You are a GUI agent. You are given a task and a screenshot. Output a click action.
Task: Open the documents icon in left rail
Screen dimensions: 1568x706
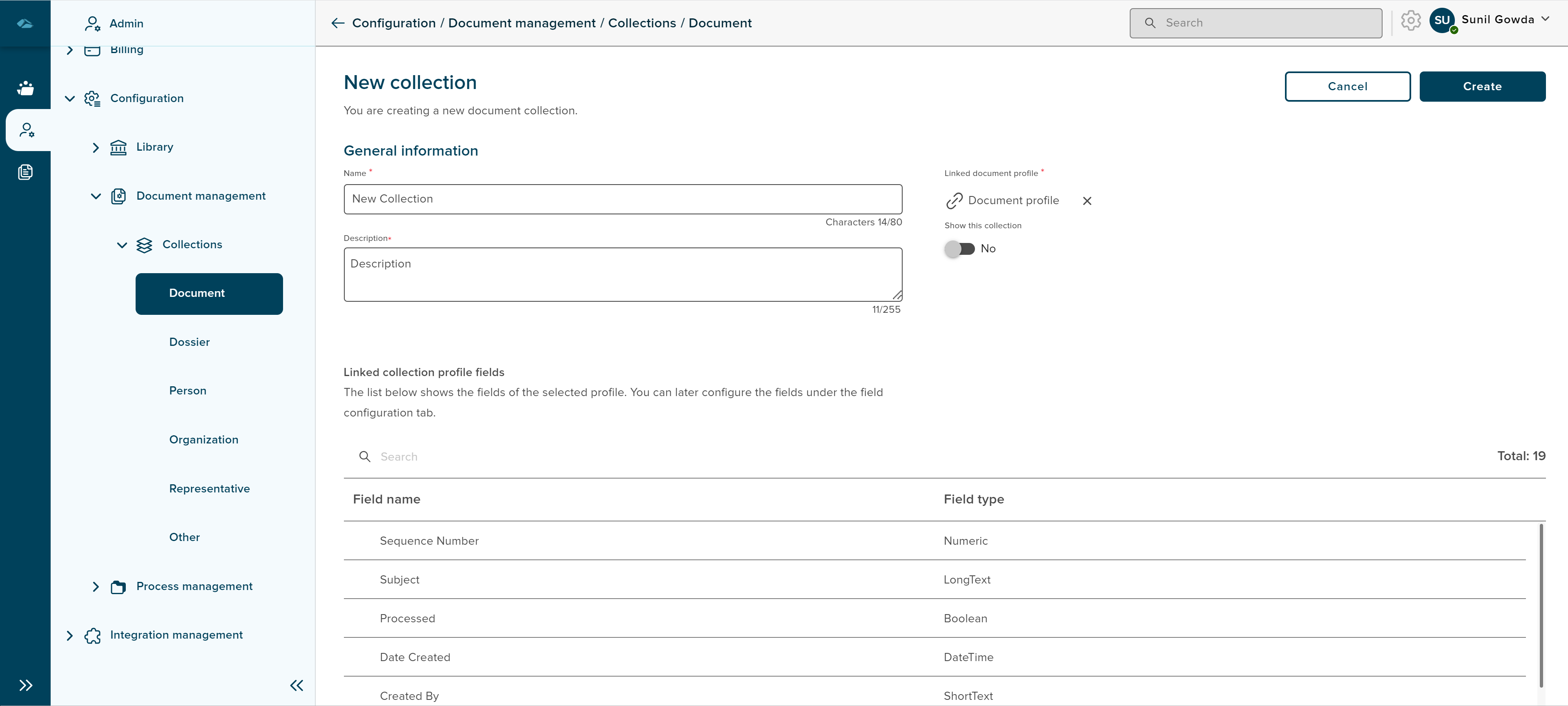25,172
